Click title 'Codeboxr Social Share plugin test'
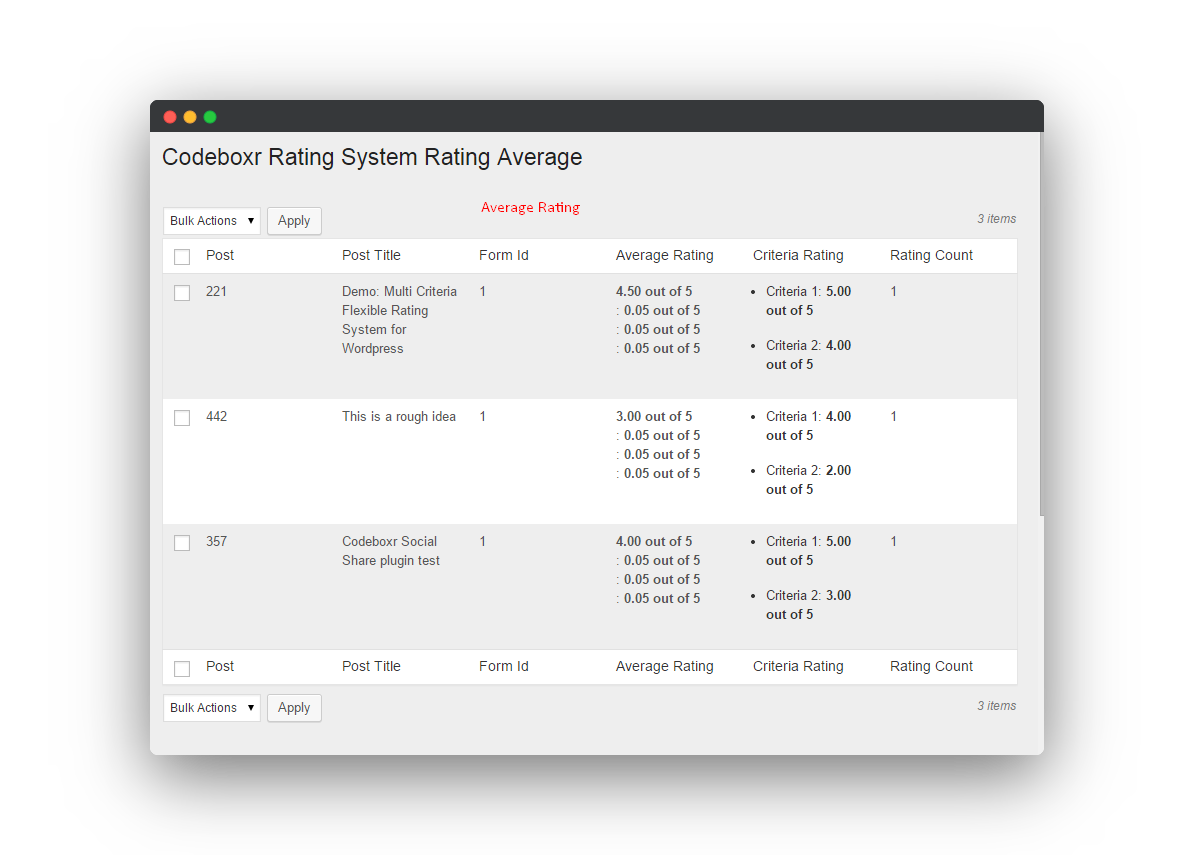The width and height of the screenshot is (1194, 855). (x=391, y=551)
